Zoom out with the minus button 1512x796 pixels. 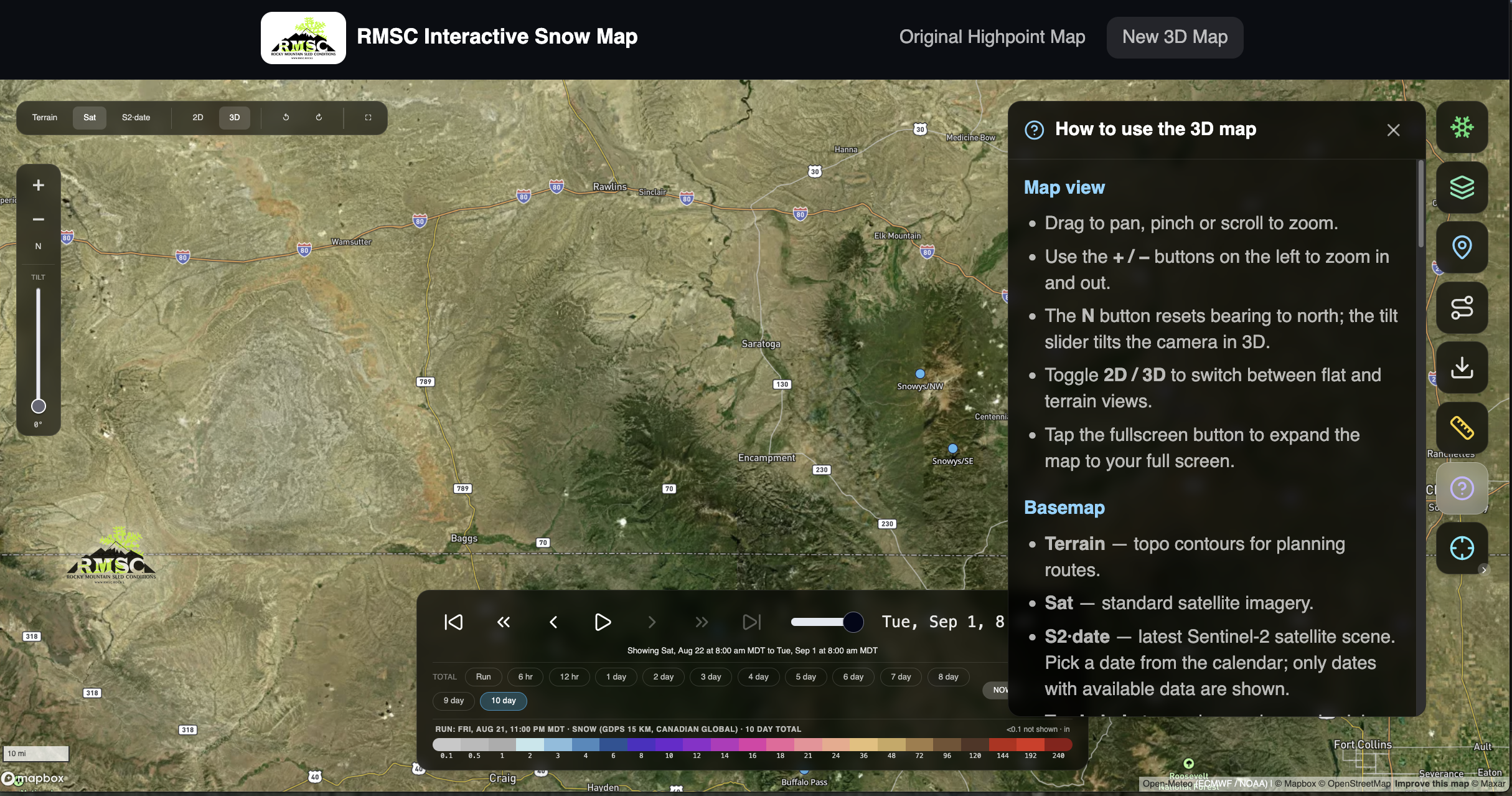click(39, 219)
